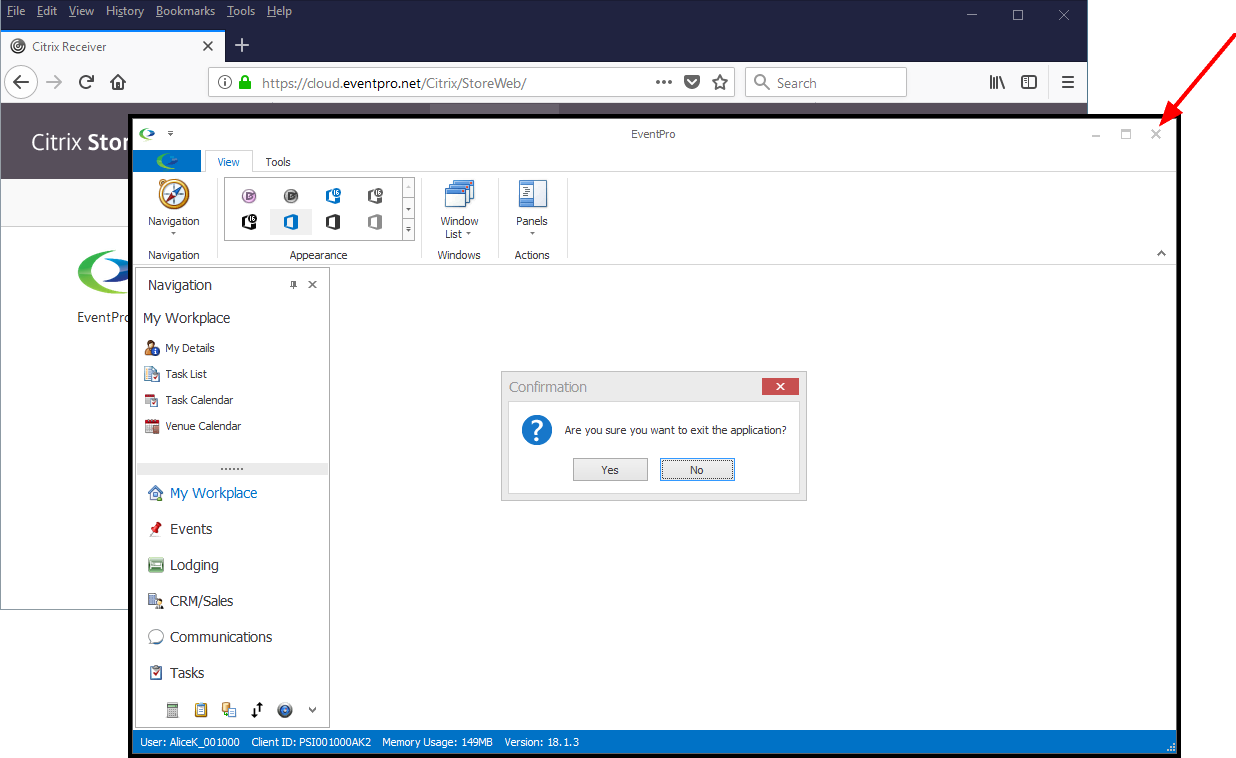Click the blue round disc icon in footer
The width and height of the screenshot is (1236, 758).
coord(285,710)
